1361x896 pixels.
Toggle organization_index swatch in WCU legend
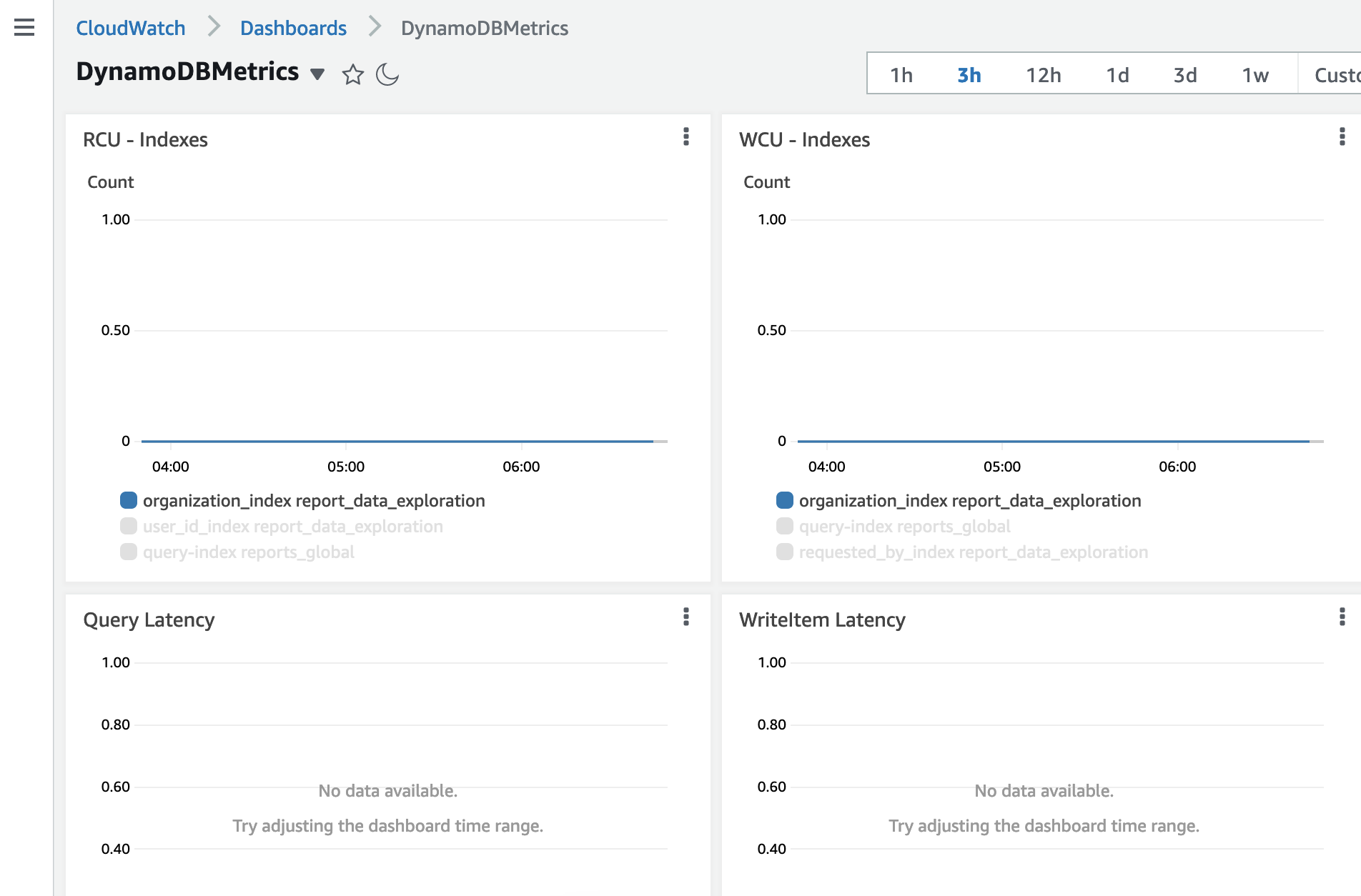(x=785, y=500)
